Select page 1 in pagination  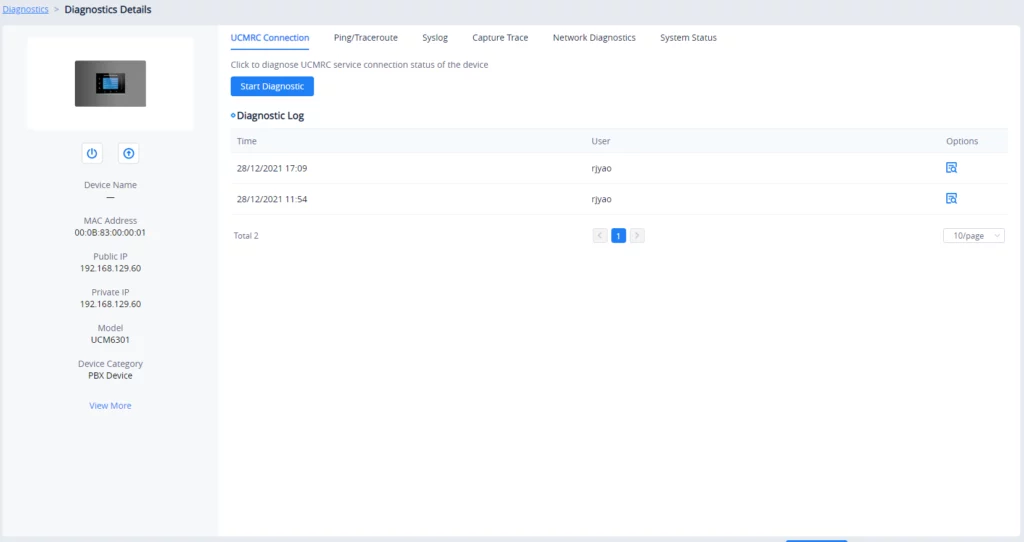click(x=618, y=236)
